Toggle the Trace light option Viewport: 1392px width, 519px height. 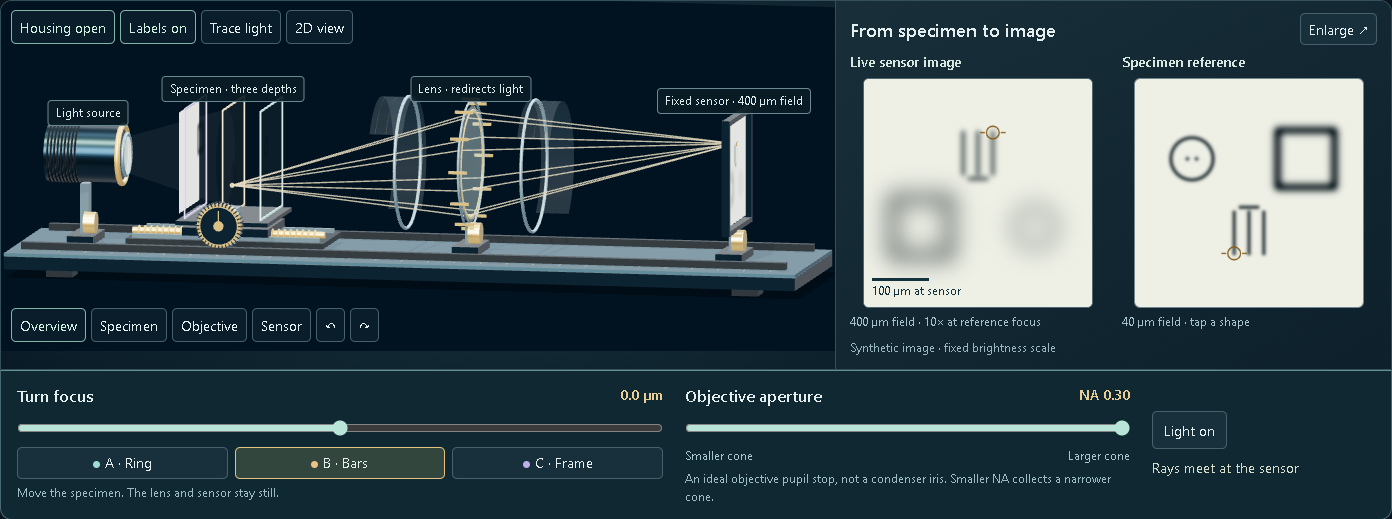pyautogui.click(x=241, y=28)
